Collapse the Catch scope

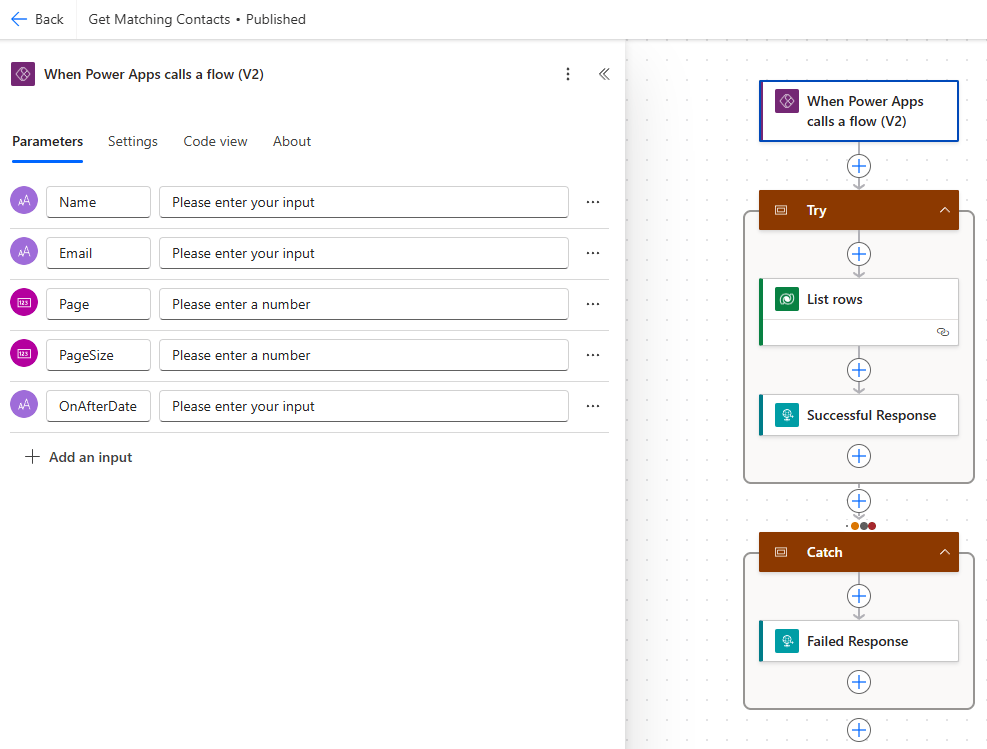point(943,552)
